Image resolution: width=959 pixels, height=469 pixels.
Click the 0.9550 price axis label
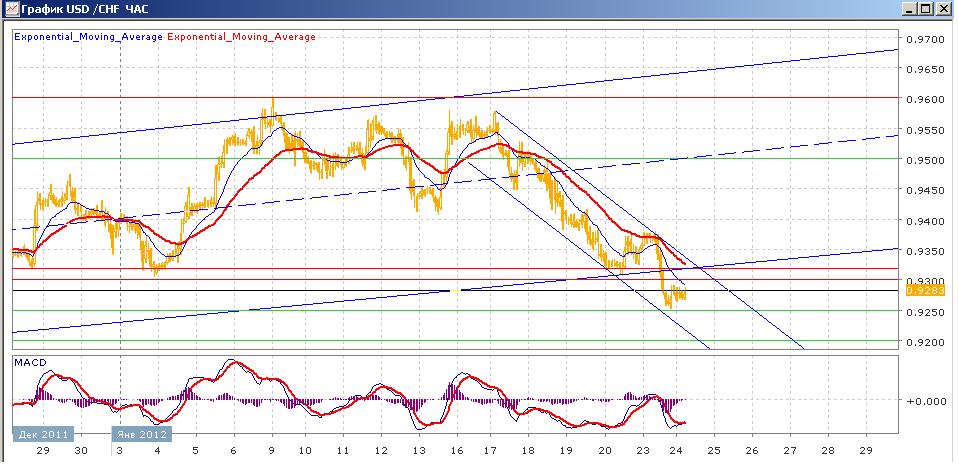click(x=925, y=130)
